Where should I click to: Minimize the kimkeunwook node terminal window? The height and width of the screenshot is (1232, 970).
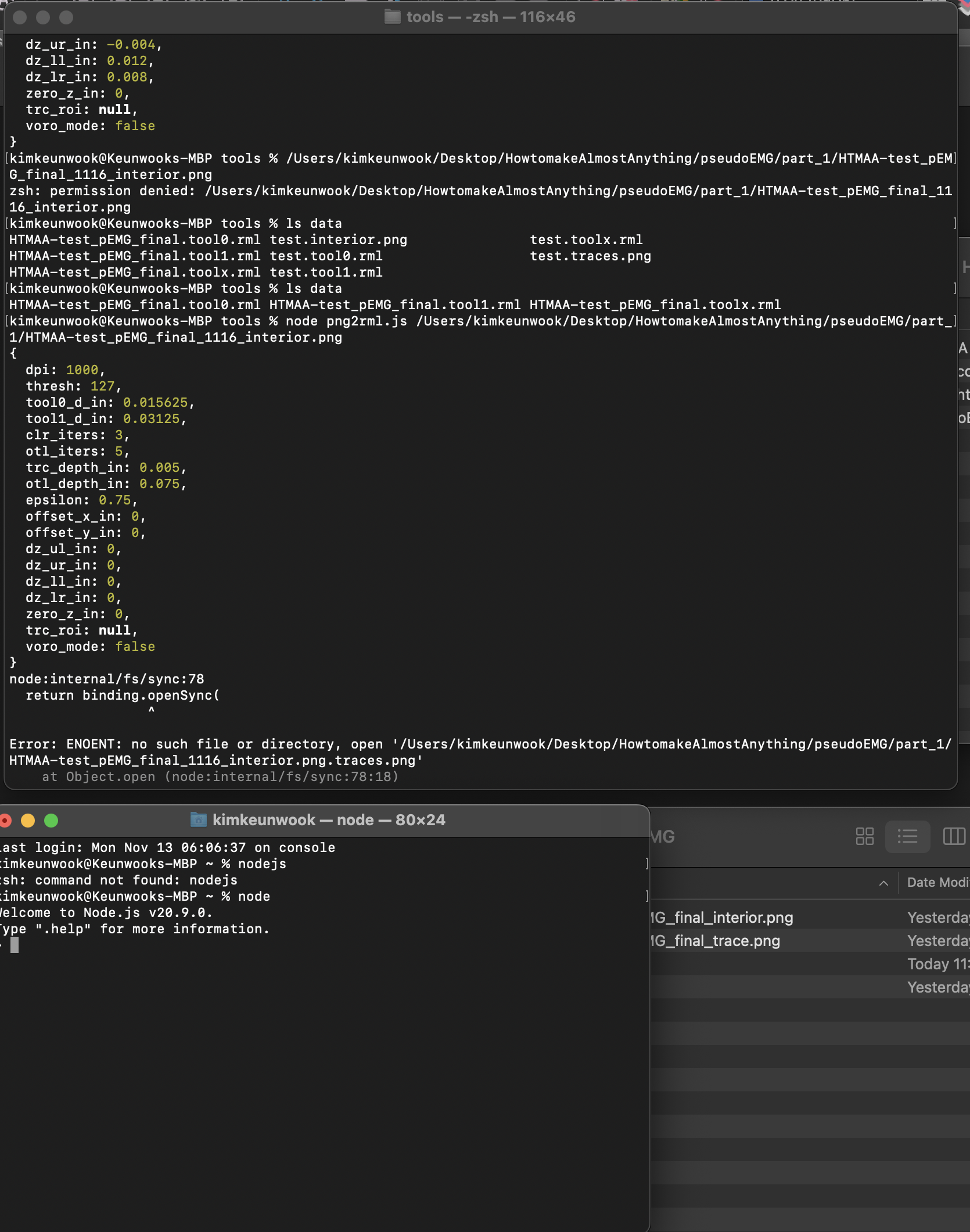(28, 820)
